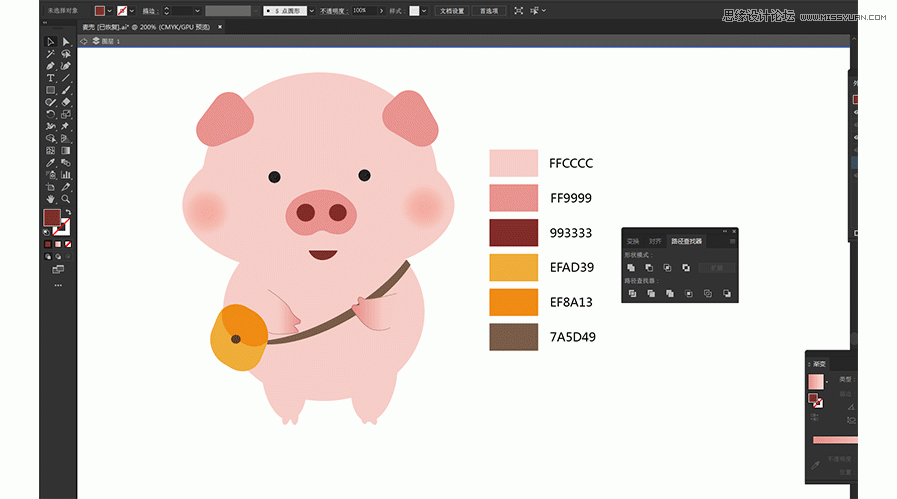Select the Rectangle tool
Screen dimensions: 897x499
pyautogui.click(x=50, y=90)
